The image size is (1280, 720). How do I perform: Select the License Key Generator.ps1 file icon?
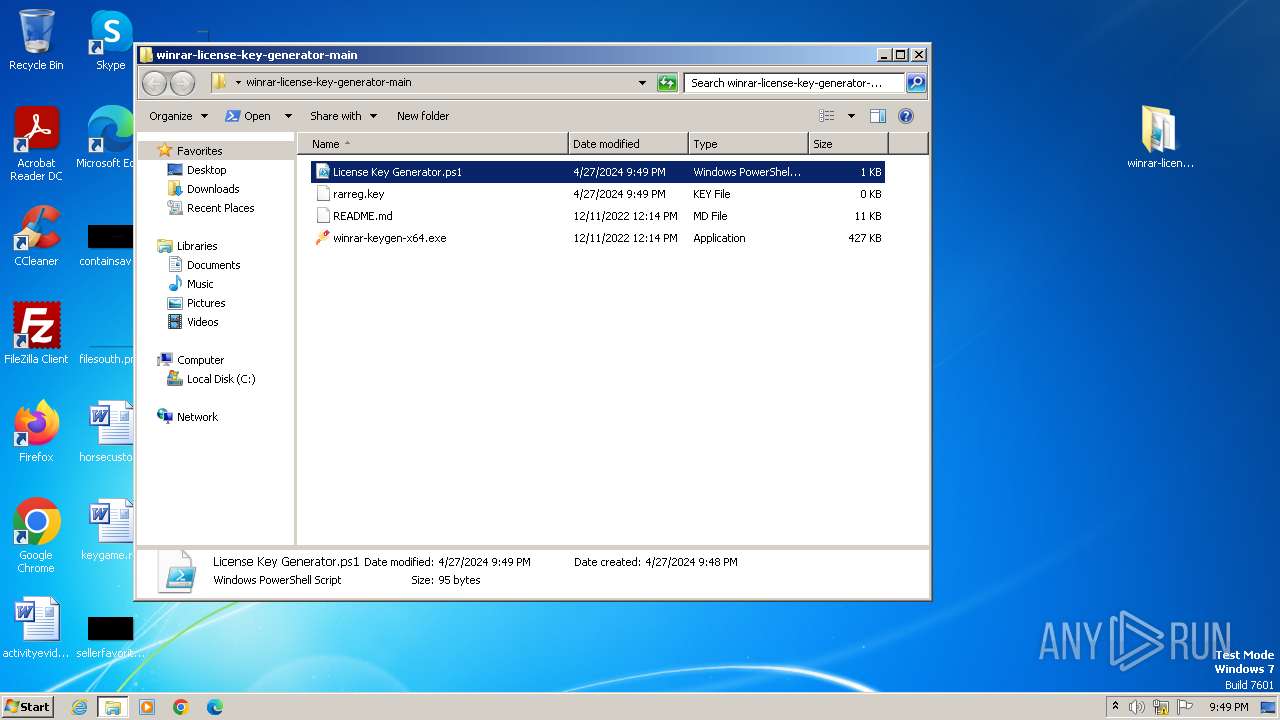pos(323,172)
